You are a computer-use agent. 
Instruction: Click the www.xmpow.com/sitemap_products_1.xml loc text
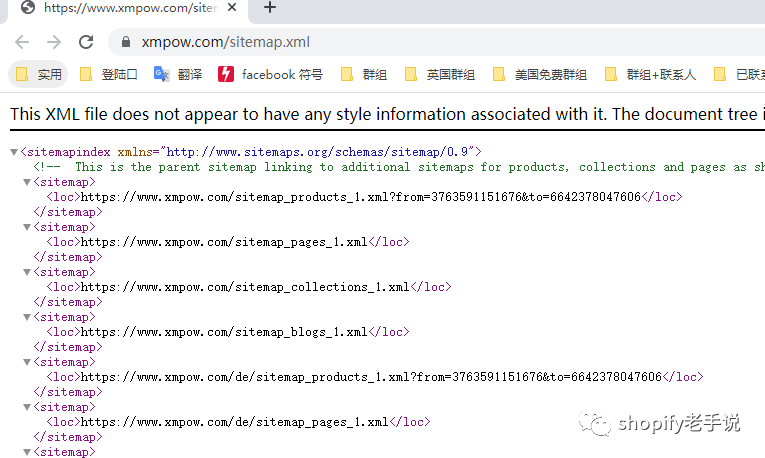pos(361,197)
